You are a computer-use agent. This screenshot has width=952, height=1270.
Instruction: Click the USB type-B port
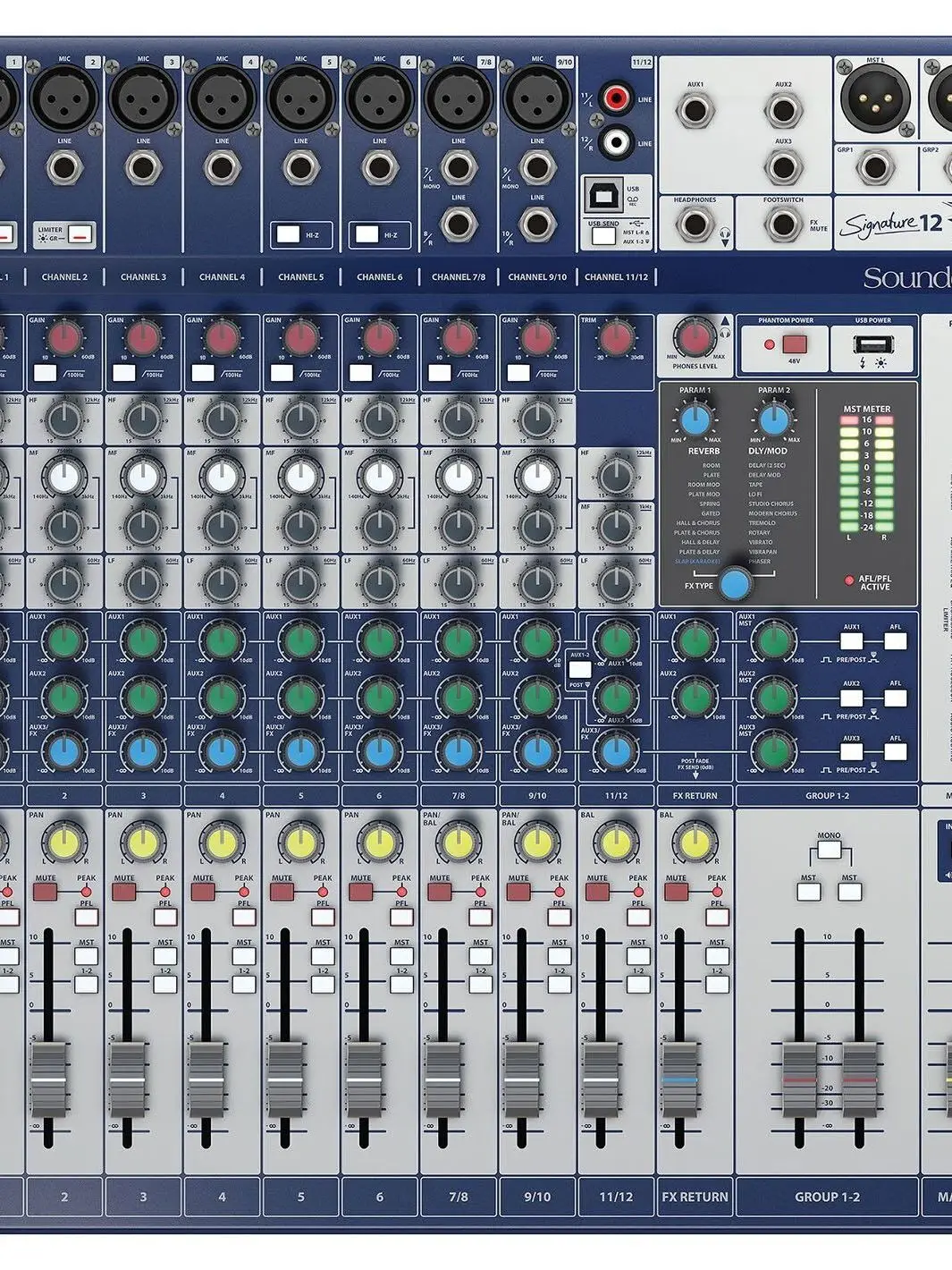(603, 194)
